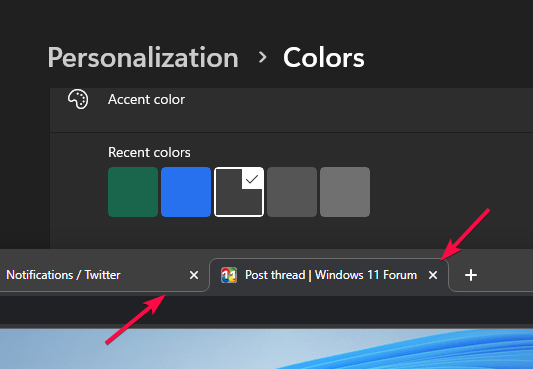
Task: Click the Colors breadcrumb heading
Action: click(x=324, y=57)
